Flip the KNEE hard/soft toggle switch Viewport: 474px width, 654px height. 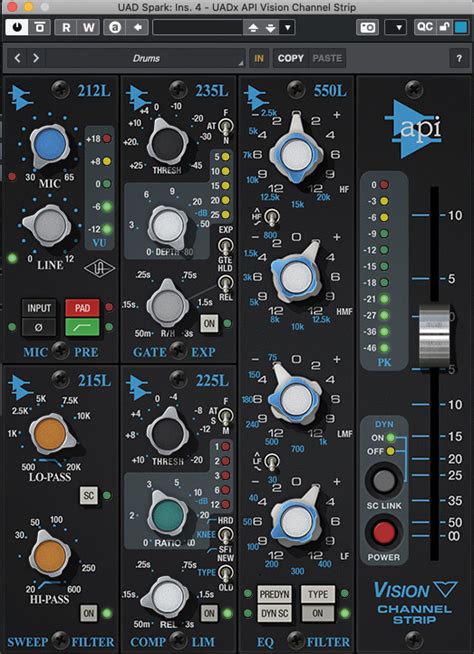[x=225, y=534]
